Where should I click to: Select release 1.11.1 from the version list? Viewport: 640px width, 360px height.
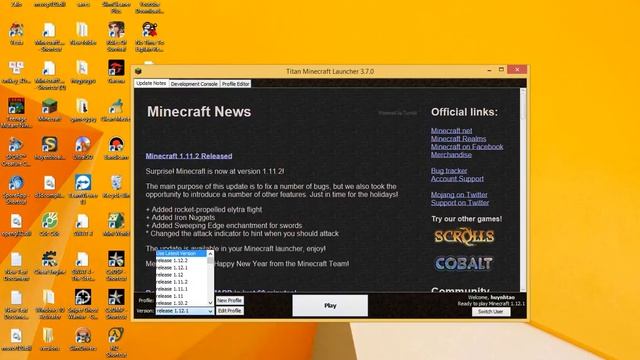(x=181, y=289)
